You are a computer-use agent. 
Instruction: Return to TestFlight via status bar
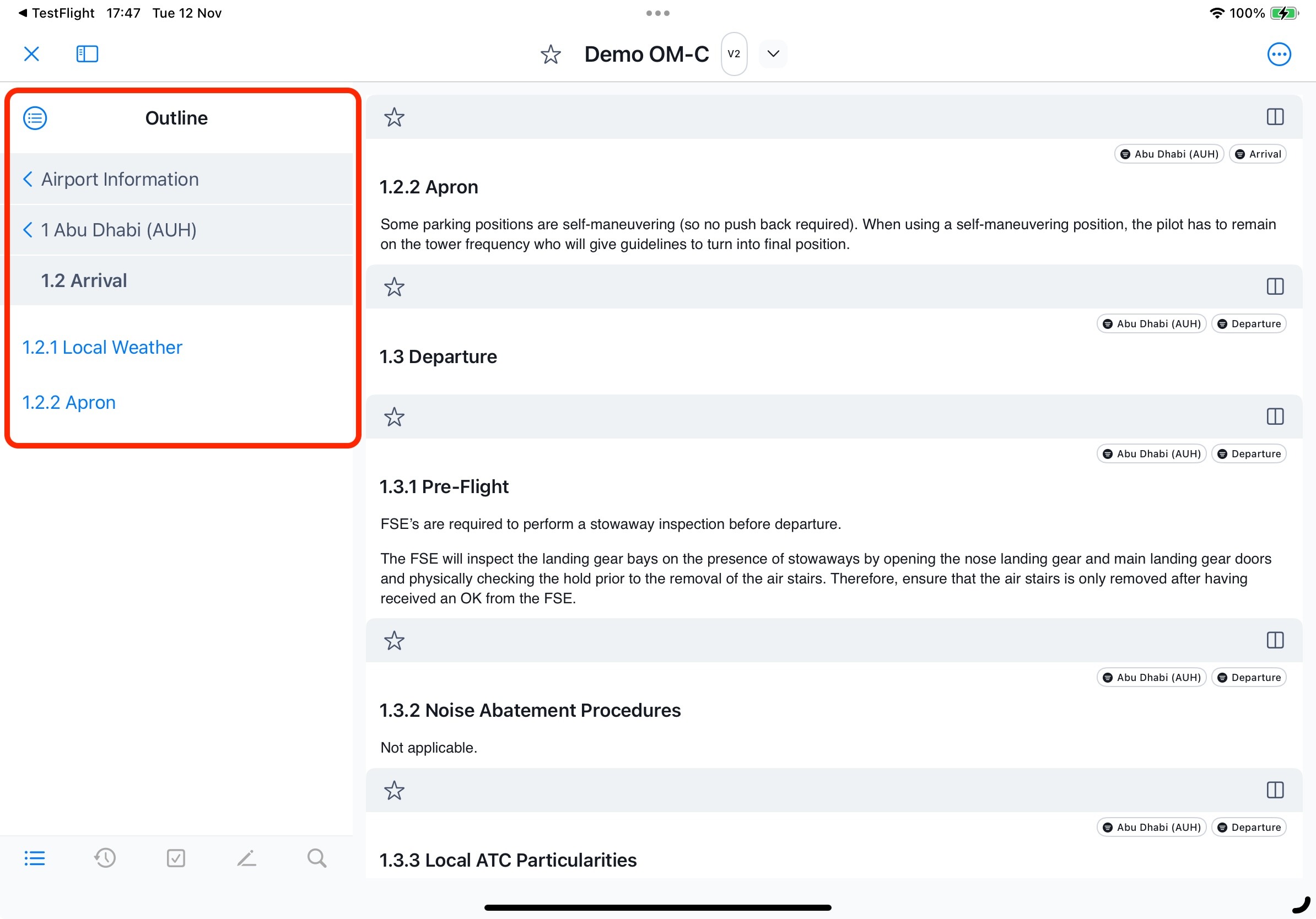tap(56, 13)
